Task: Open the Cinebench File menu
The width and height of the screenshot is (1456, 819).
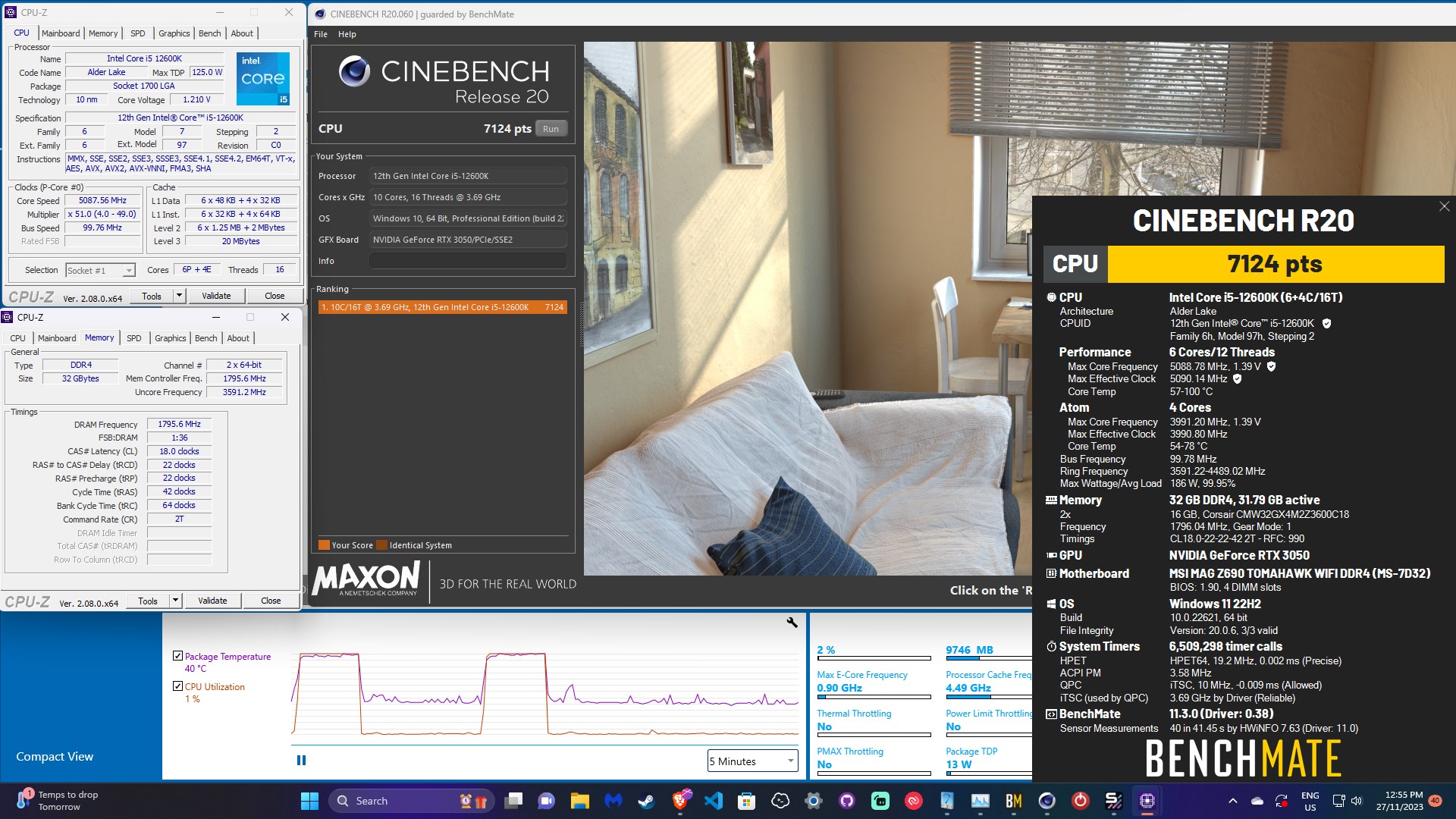Action: (x=321, y=34)
